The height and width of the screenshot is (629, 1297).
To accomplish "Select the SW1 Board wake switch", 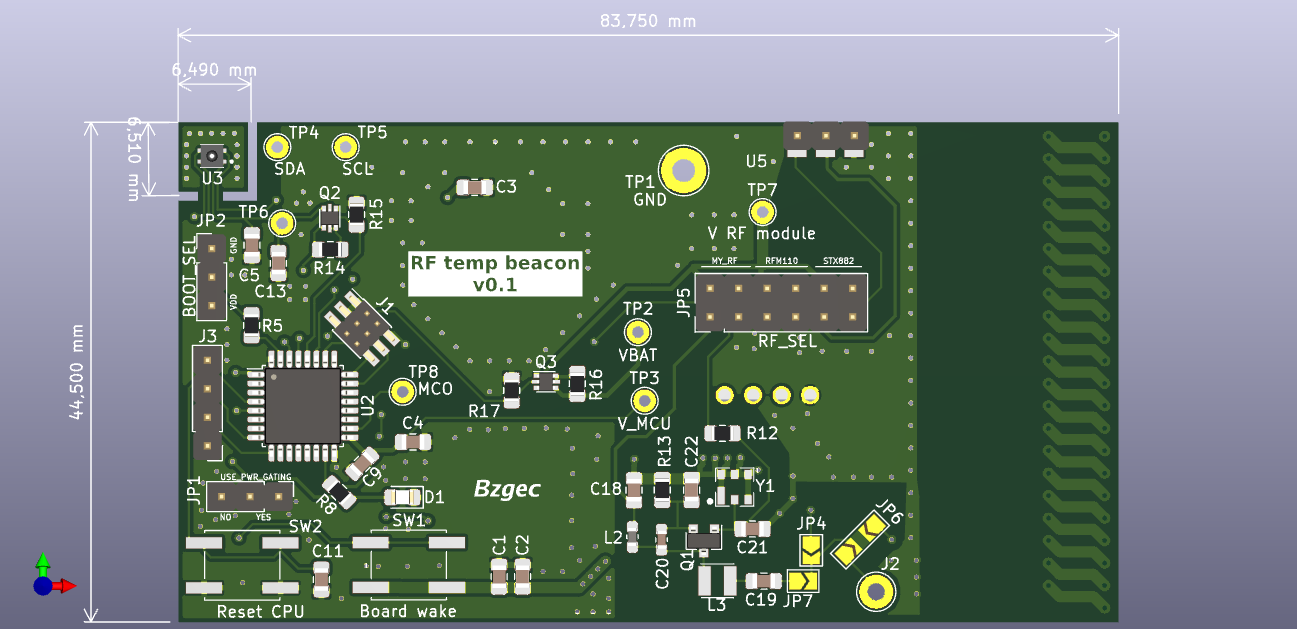I will [x=408, y=565].
